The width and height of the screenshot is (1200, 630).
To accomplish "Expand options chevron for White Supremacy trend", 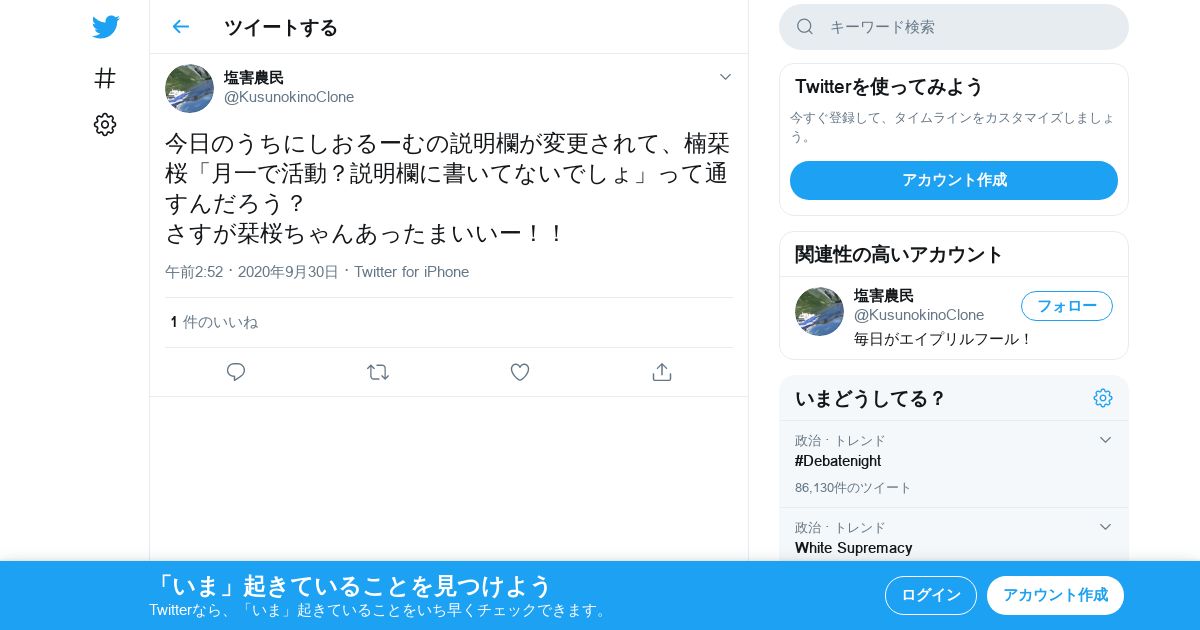I will tap(1105, 527).
